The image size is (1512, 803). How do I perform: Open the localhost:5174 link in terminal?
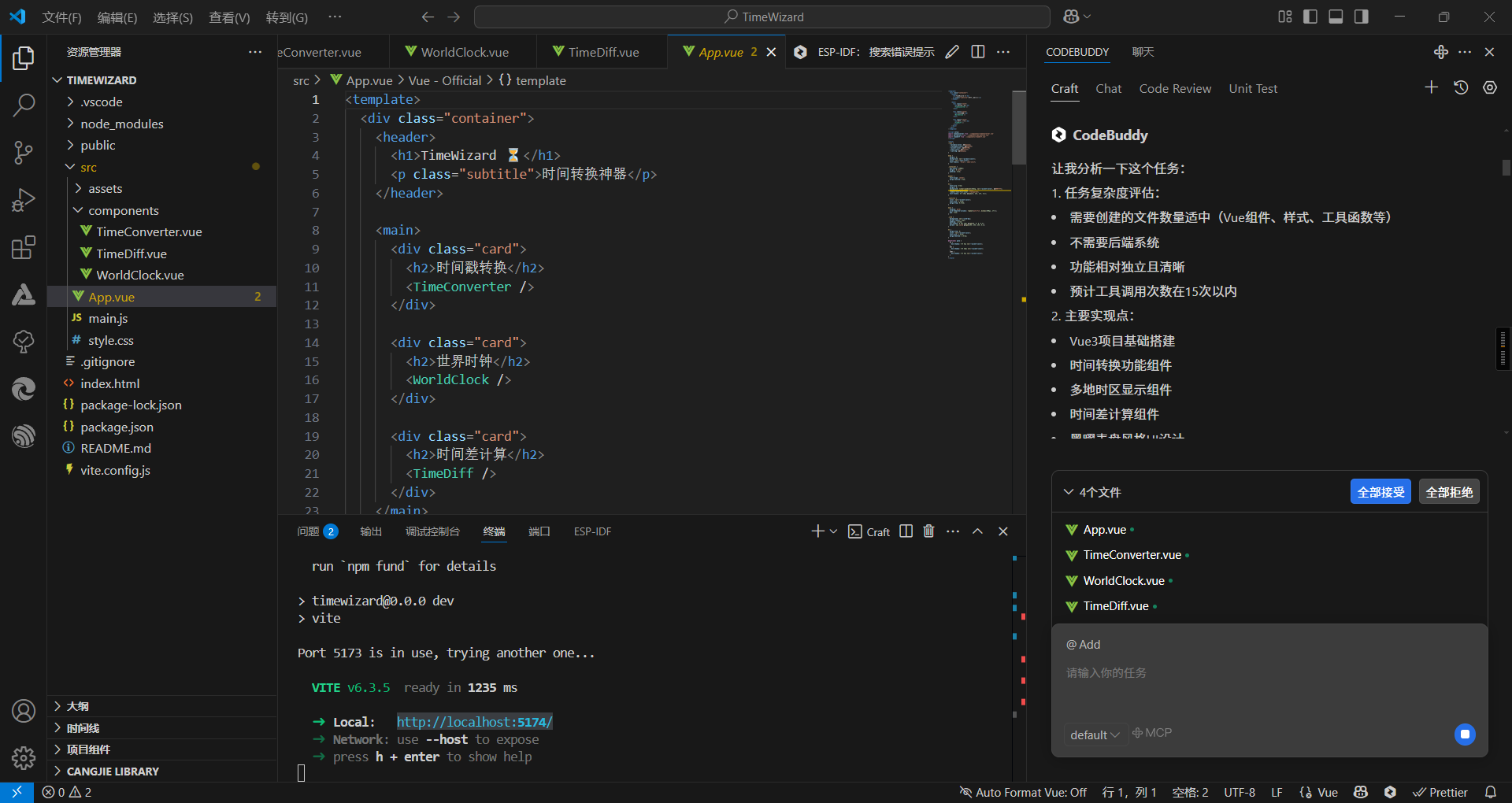474,722
